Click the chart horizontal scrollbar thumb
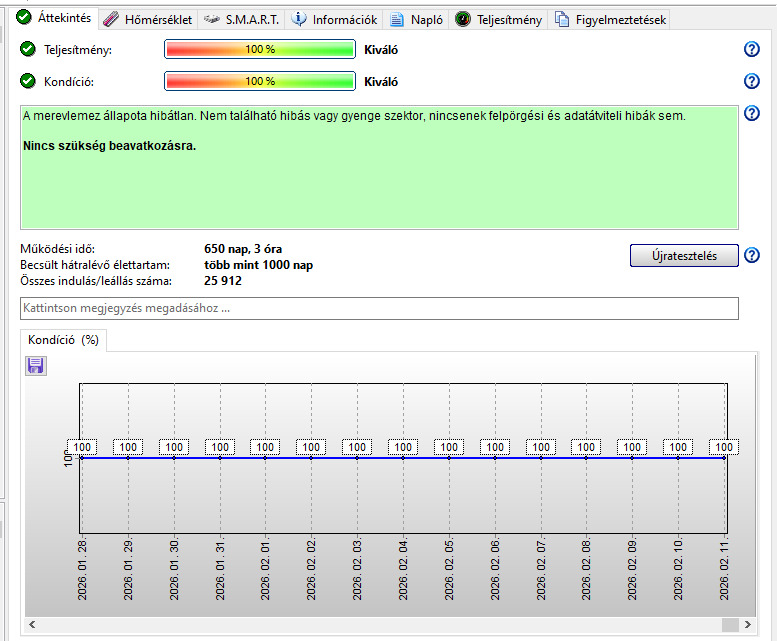 coord(730,625)
